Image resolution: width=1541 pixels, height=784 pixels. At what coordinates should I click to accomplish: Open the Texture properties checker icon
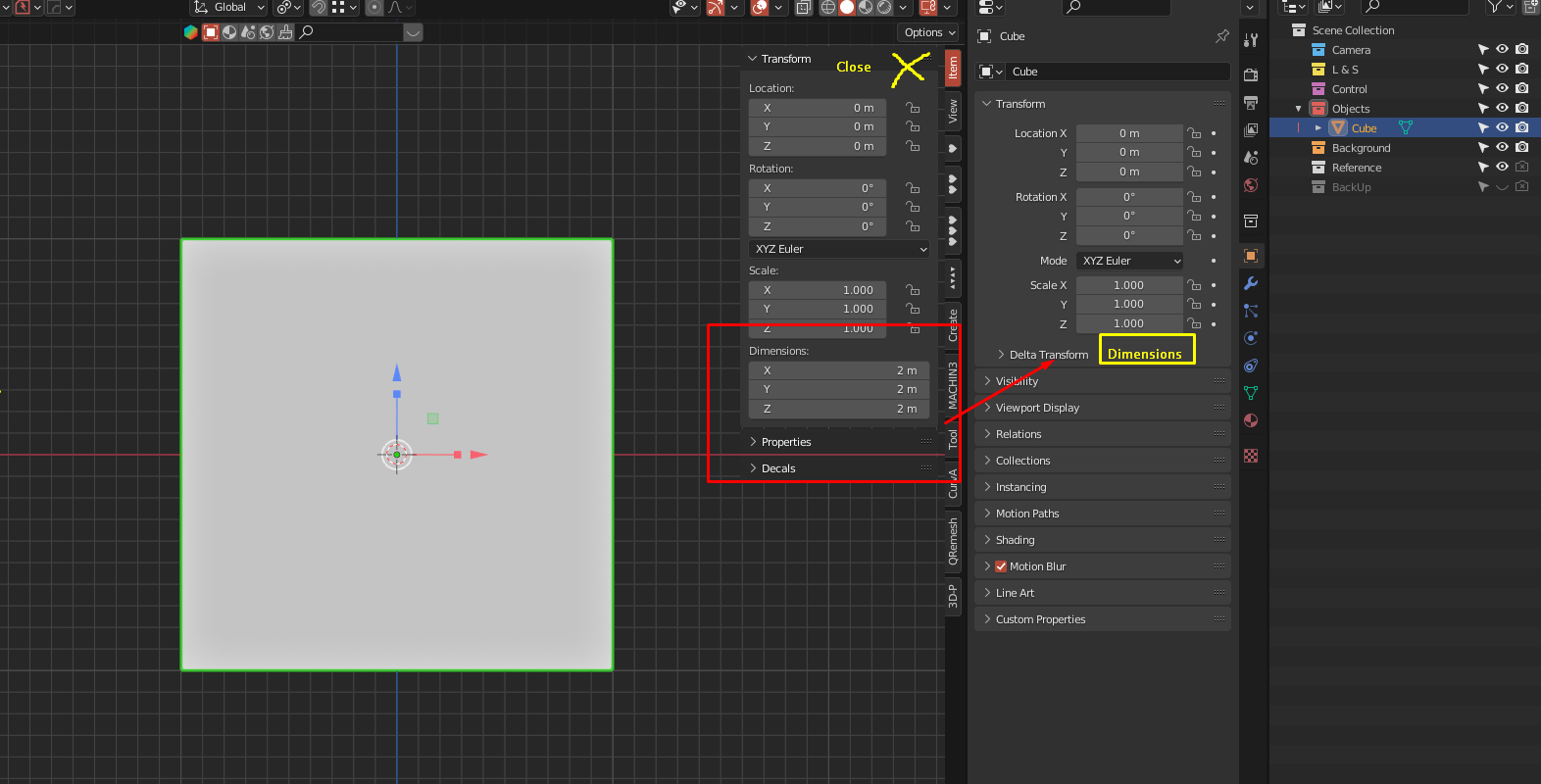pyautogui.click(x=1251, y=456)
